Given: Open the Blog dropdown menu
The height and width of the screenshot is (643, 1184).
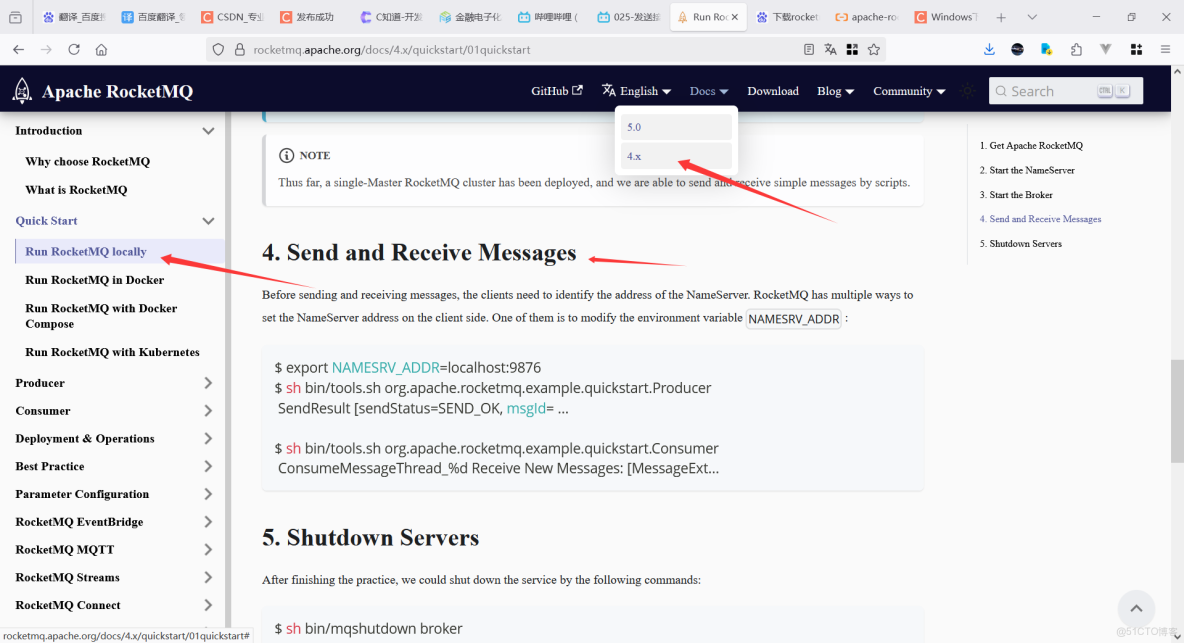Looking at the screenshot, I should coord(835,91).
